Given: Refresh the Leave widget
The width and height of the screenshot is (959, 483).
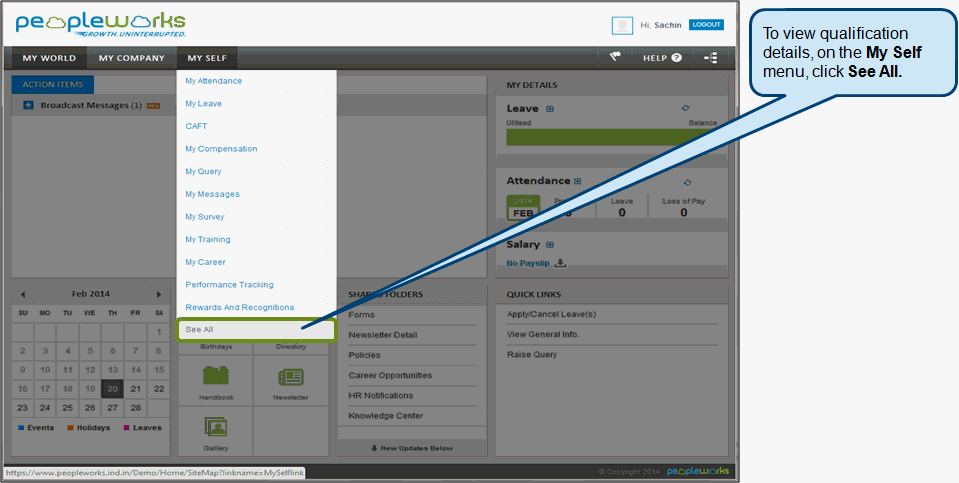Looking at the screenshot, I should [686, 108].
